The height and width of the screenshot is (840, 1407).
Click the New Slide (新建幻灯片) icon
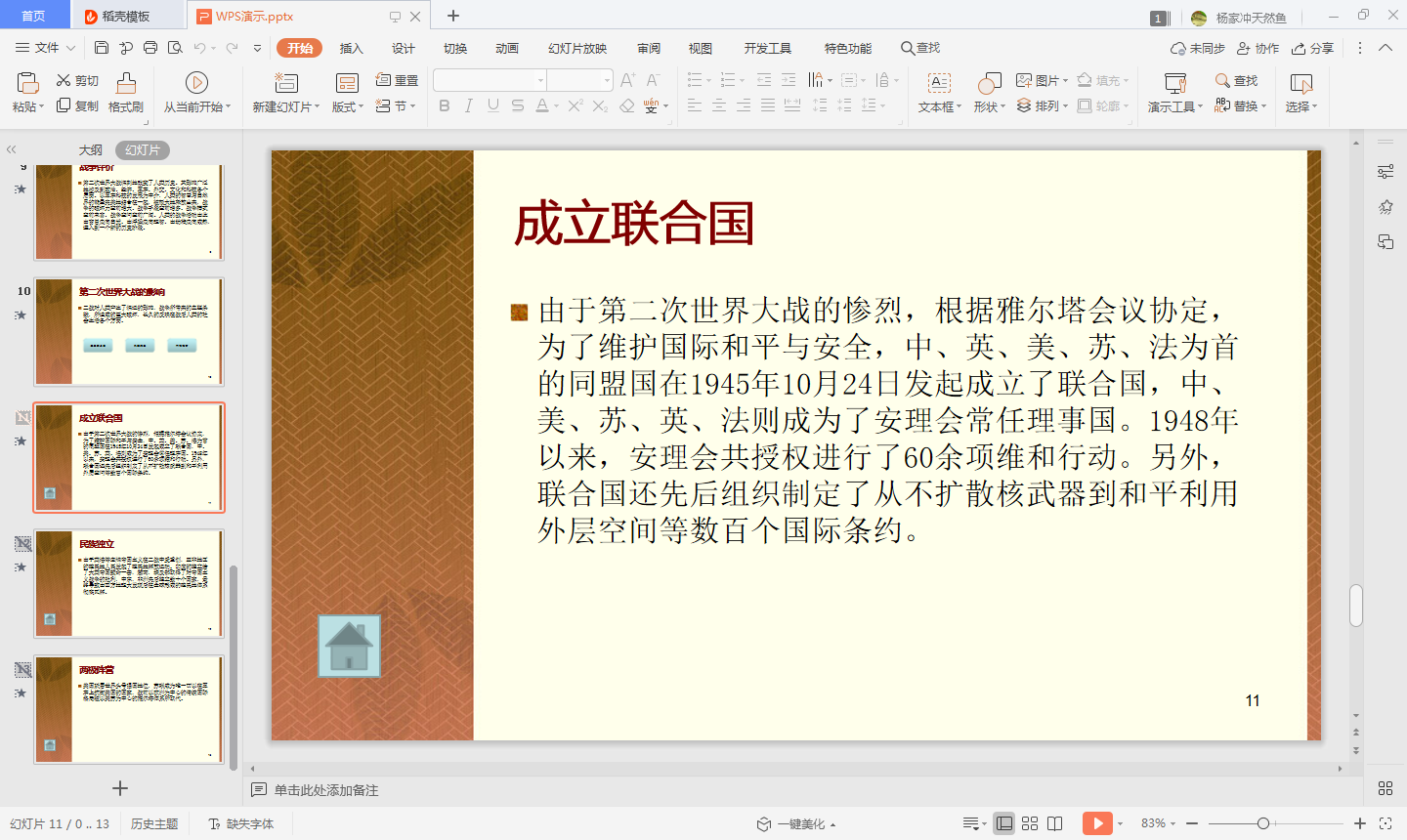(x=285, y=82)
